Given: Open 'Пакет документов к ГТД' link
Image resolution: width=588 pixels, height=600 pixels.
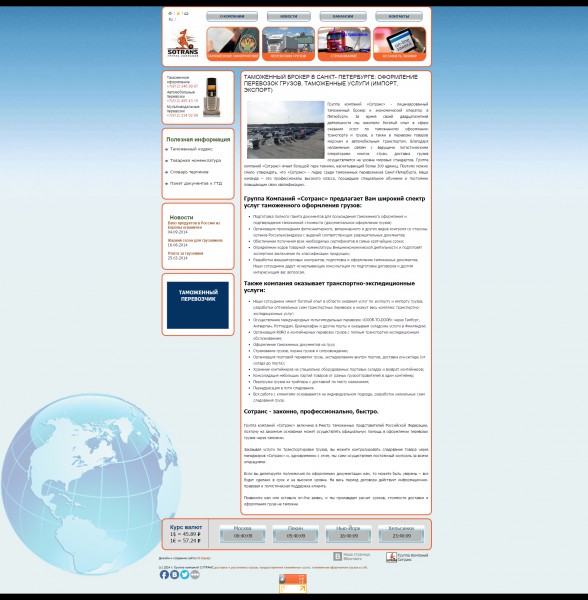Looking at the screenshot, I should coord(196,183).
